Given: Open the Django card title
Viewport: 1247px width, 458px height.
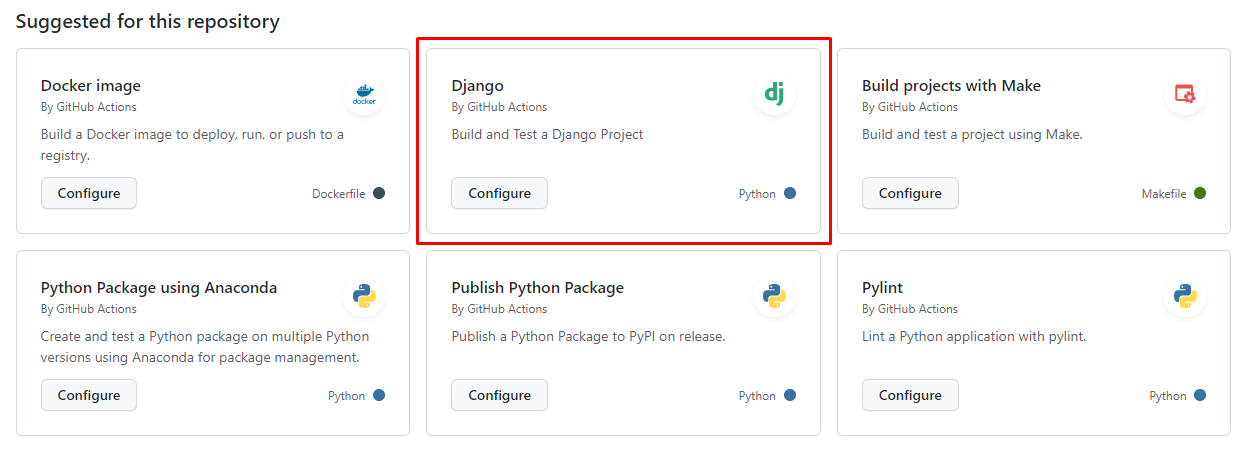Looking at the screenshot, I should click(478, 86).
